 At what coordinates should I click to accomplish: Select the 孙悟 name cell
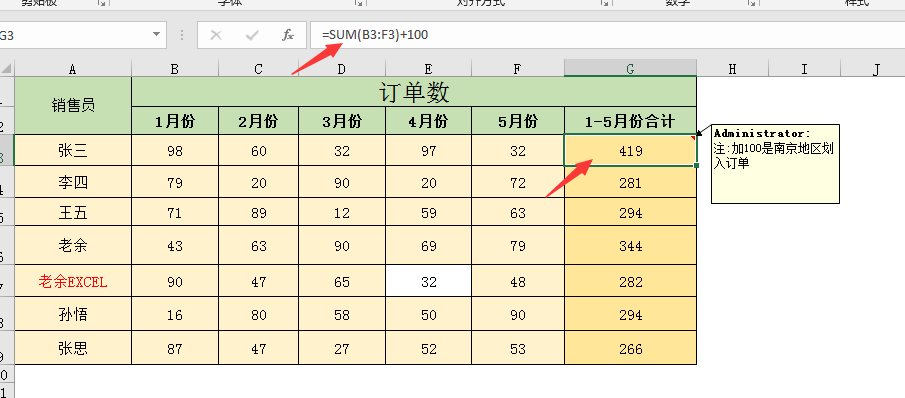click(x=73, y=314)
